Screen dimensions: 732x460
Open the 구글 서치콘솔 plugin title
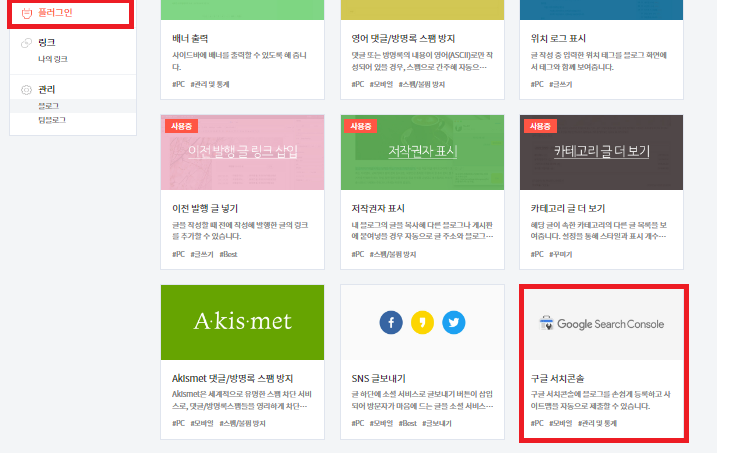pos(557,378)
